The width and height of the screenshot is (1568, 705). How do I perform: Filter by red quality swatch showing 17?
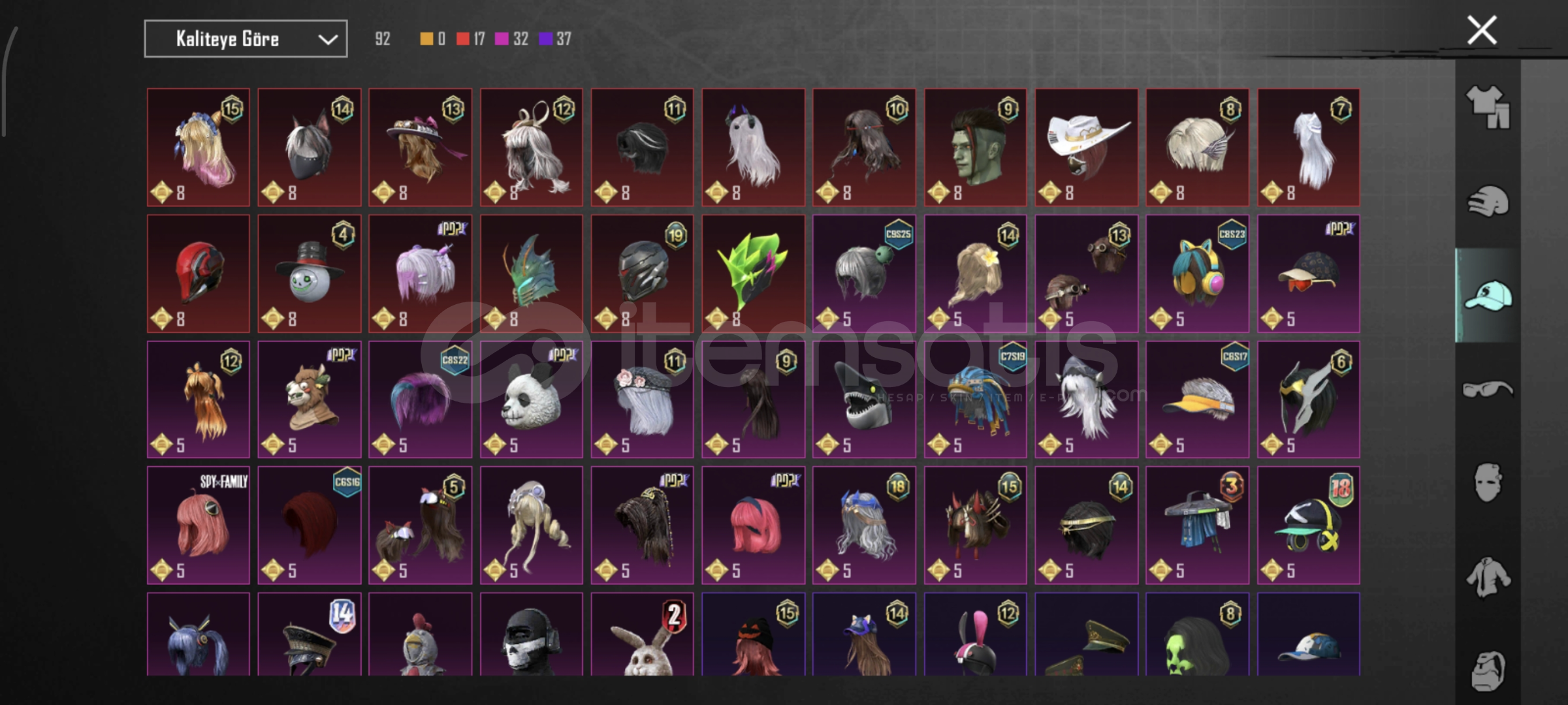coord(471,39)
